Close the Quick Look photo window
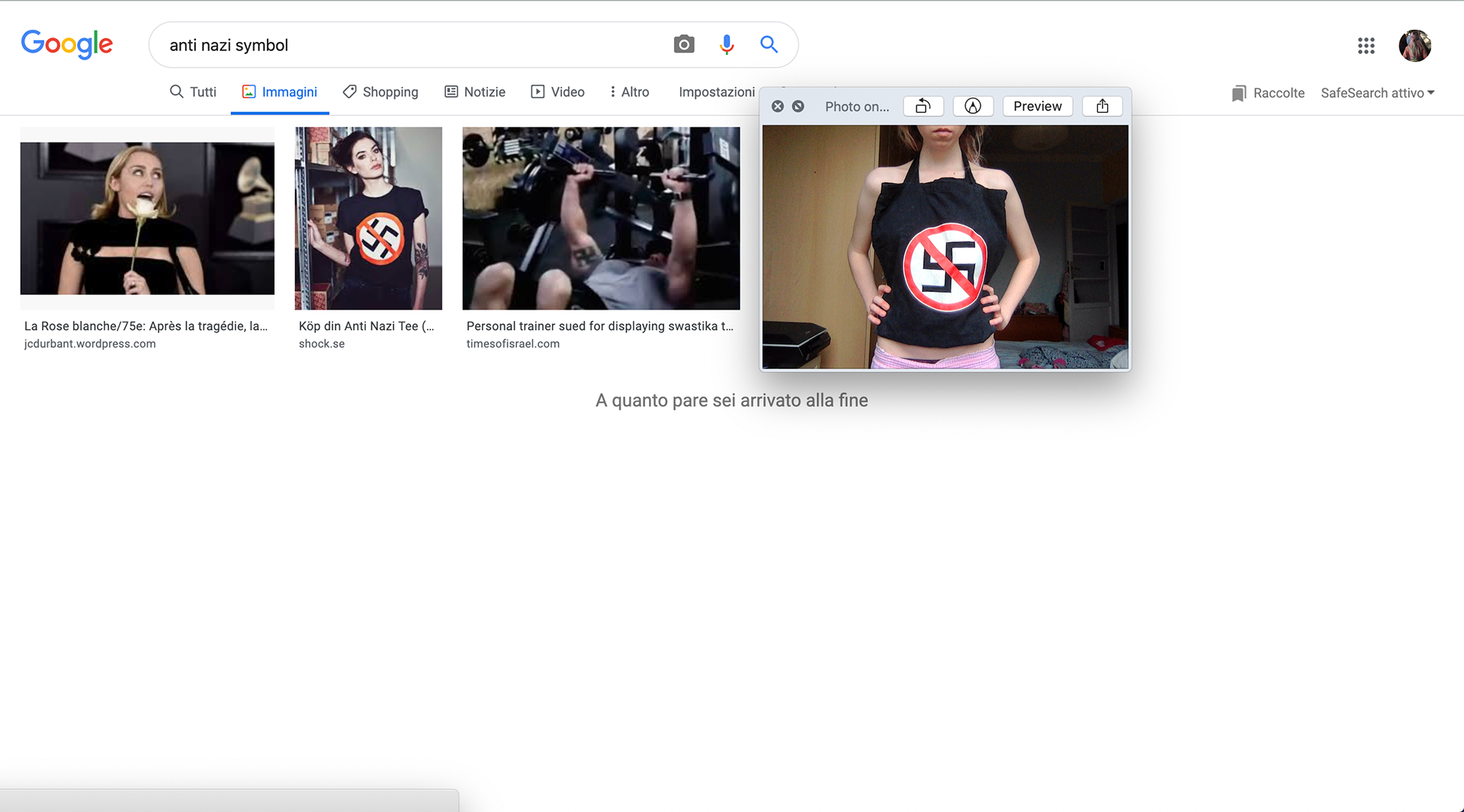The width and height of the screenshot is (1464, 812). point(777,106)
